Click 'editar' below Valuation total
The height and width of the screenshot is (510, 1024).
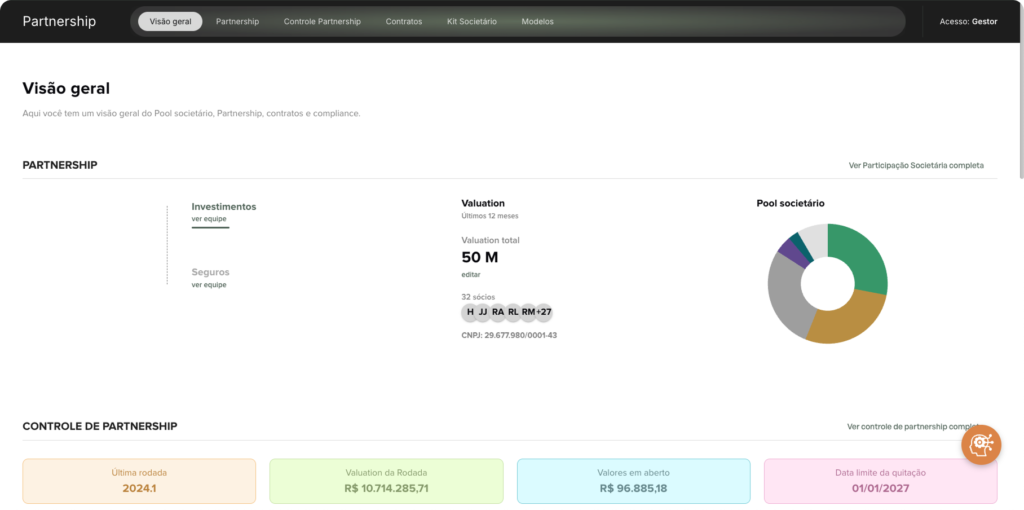pyautogui.click(x=471, y=274)
